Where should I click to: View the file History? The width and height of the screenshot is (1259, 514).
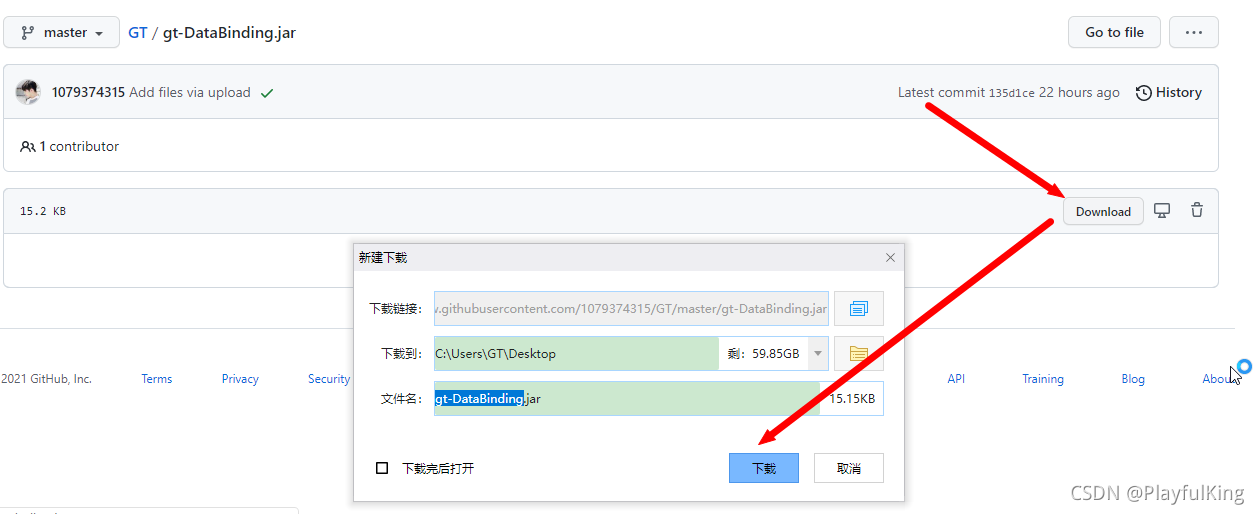pyautogui.click(x=1169, y=92)
